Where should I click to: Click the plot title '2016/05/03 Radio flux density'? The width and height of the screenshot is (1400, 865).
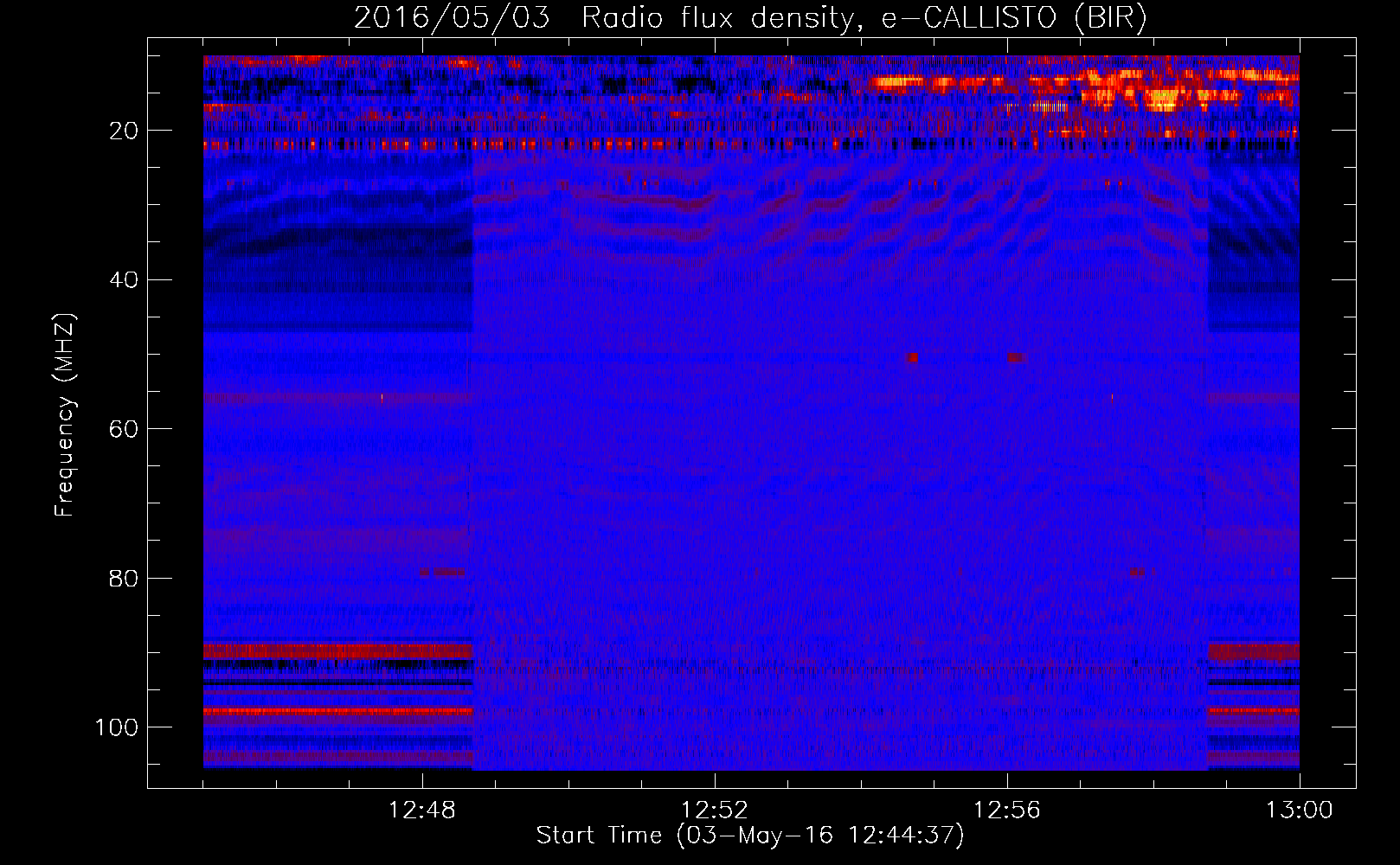pyautogui.click(x=750, y=18)
